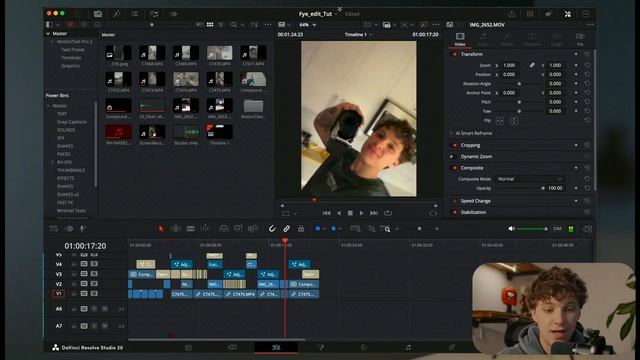Select the arrow Selection Mode tool
This screenshot has width=640, height=360.
pos(161,229)
